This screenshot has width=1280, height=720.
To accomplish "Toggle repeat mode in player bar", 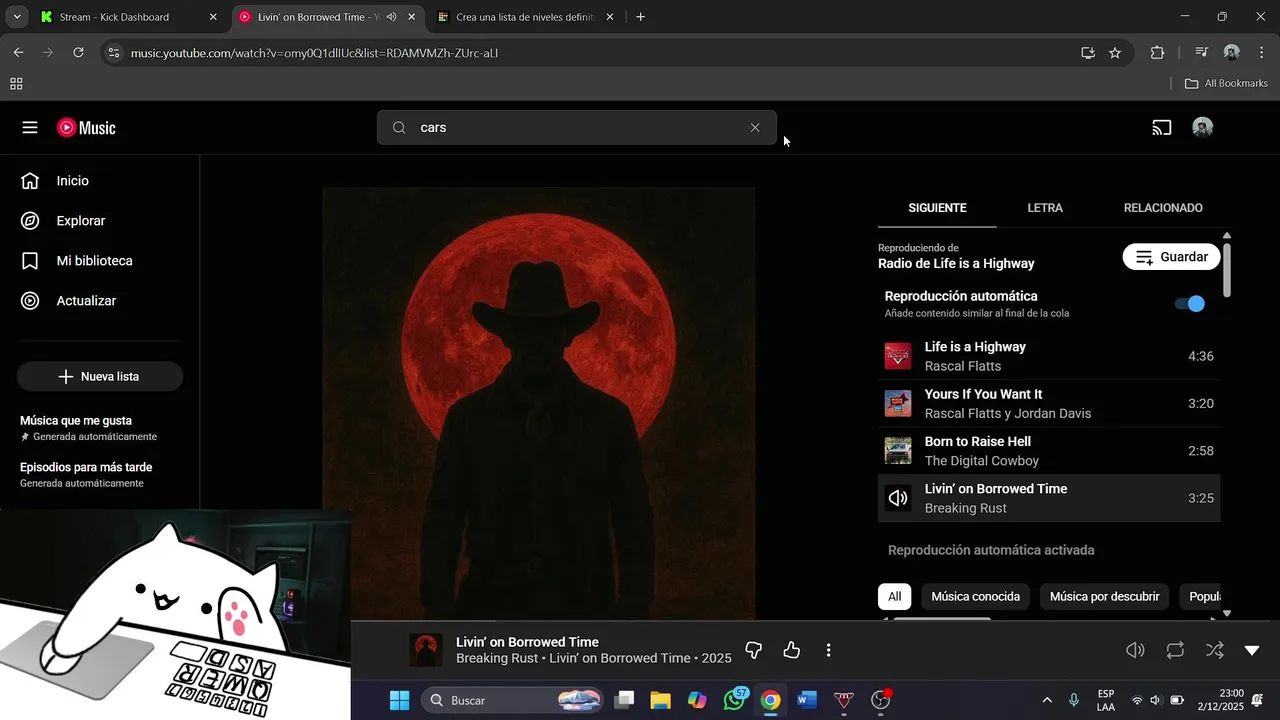I will (x=1175, y=650).
